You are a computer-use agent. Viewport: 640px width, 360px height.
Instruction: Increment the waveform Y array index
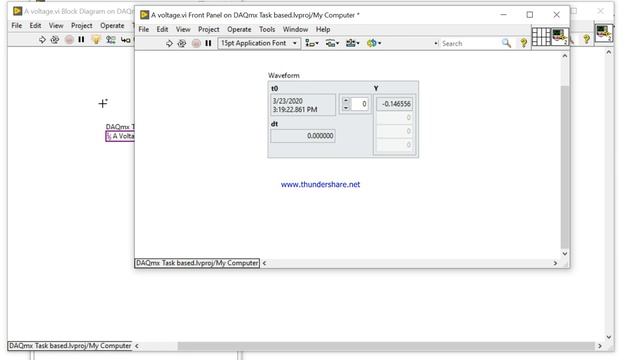coord(346,100)
